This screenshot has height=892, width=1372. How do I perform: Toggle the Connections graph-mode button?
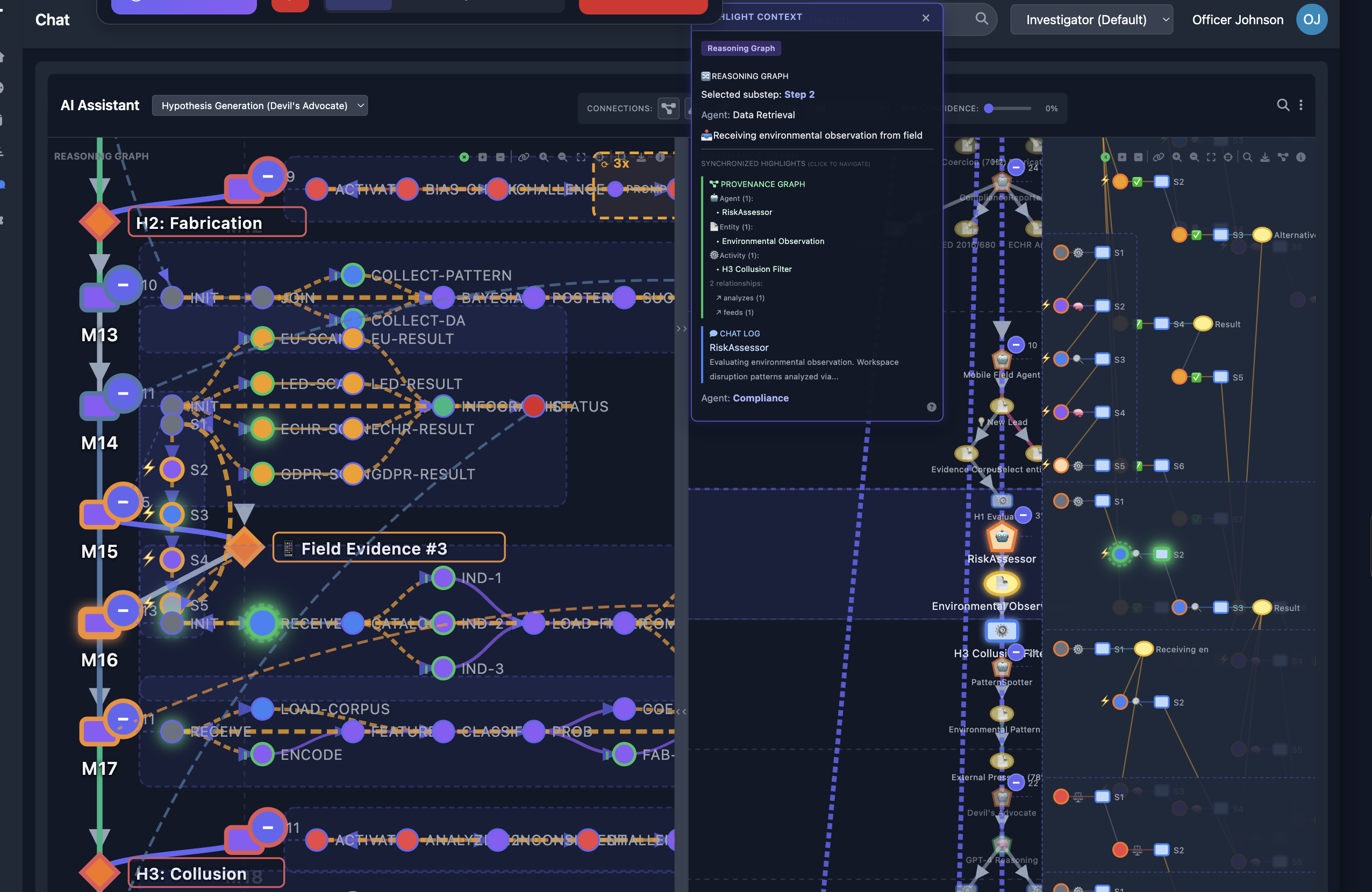tap(668, 109)
